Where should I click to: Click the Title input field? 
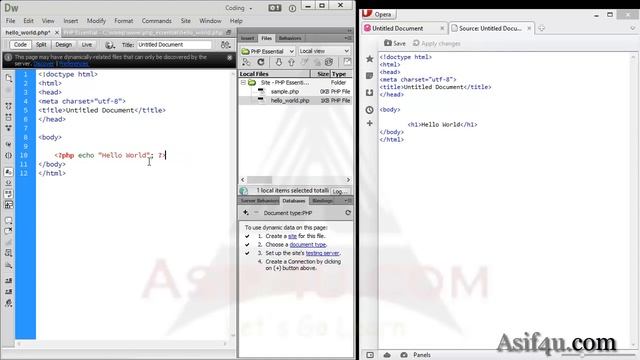174,45
